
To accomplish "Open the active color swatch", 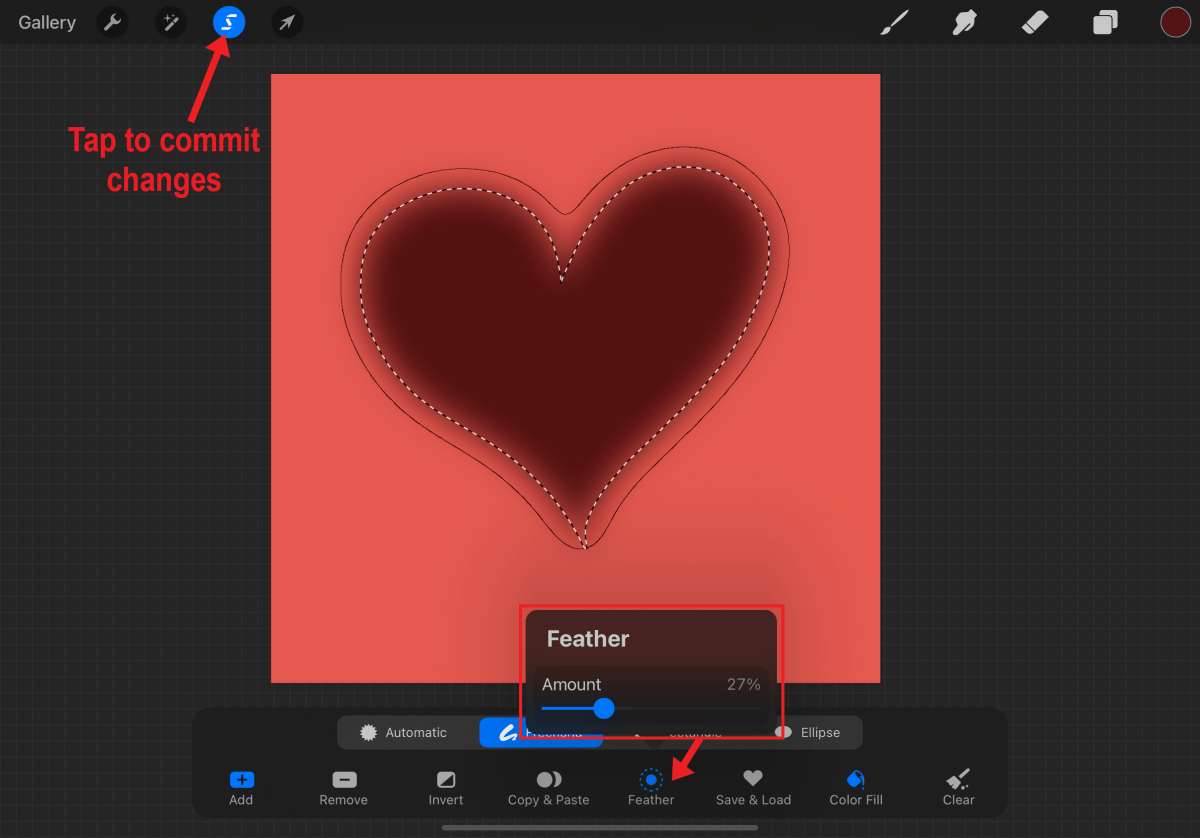I will 1175,22.
